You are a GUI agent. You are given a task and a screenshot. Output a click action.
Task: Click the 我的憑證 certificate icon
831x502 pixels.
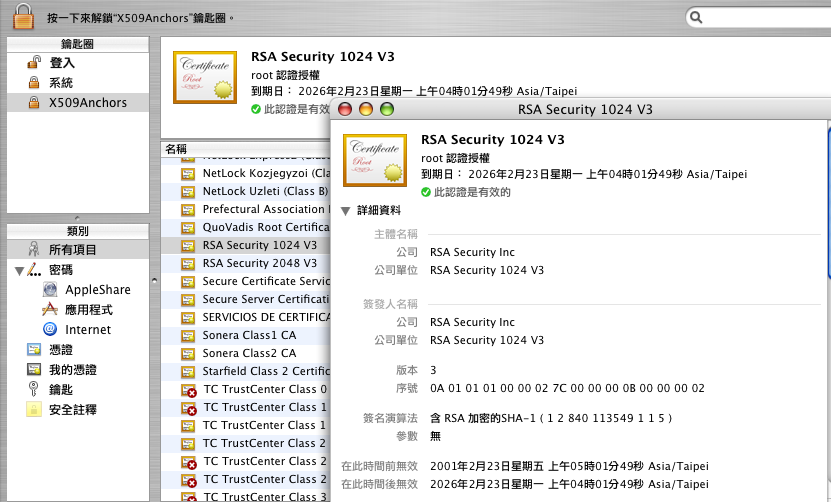click(34, 369)
